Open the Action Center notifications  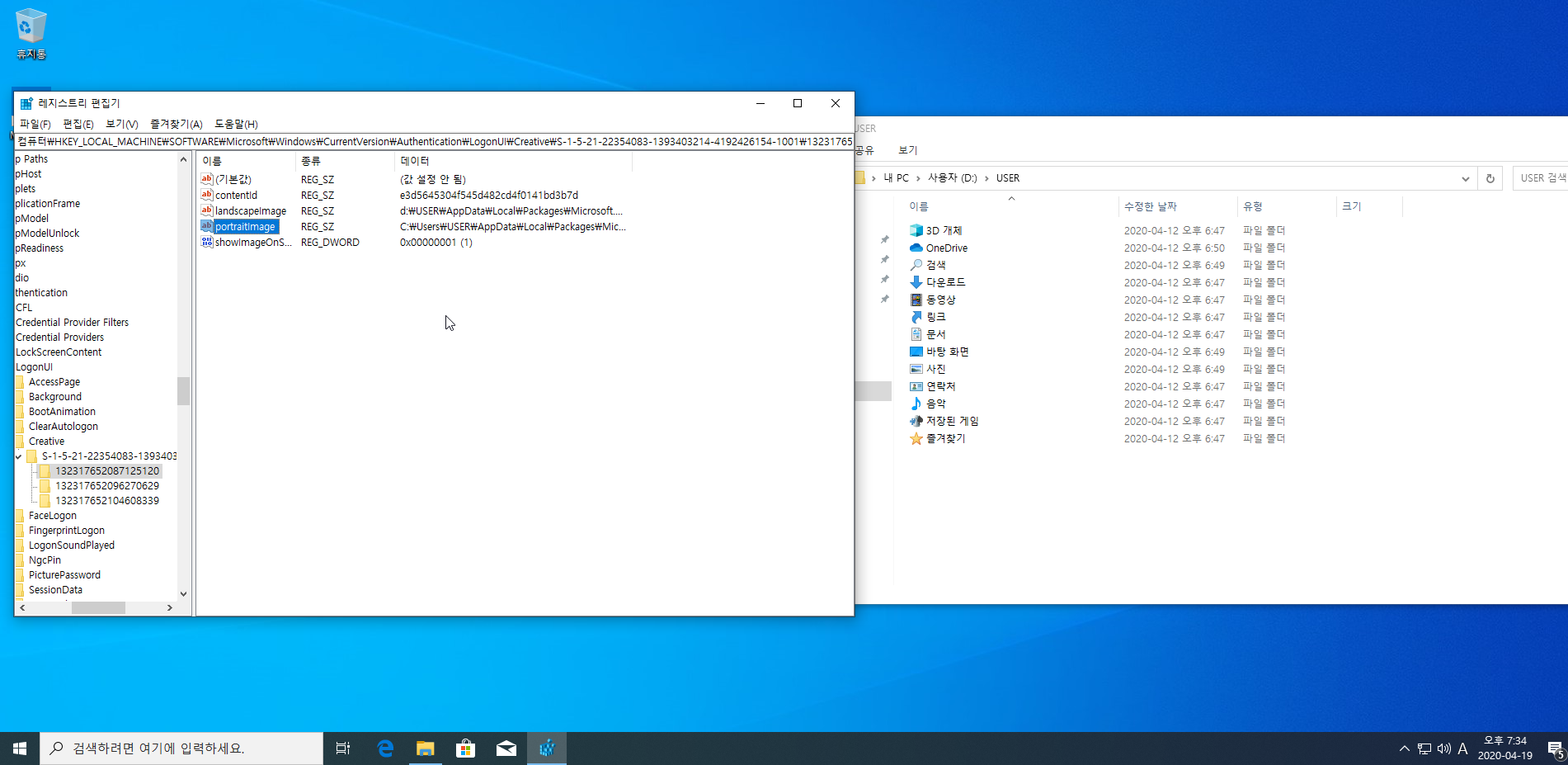point(1555,749)
